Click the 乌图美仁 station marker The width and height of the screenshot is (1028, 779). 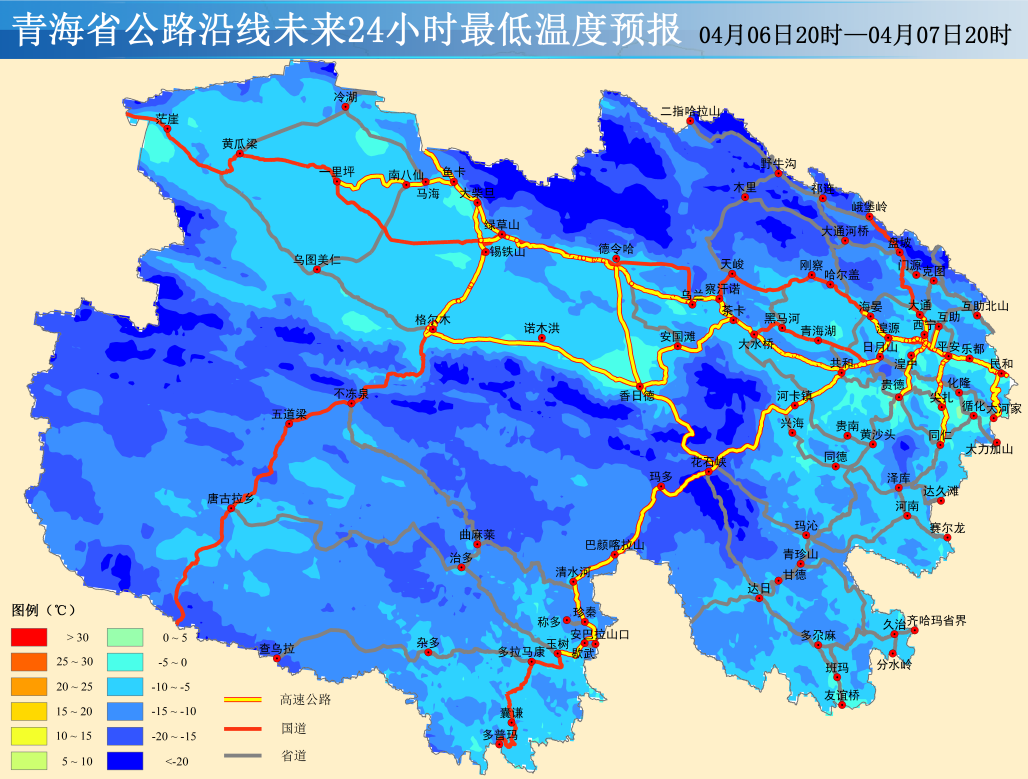point(318,269)
